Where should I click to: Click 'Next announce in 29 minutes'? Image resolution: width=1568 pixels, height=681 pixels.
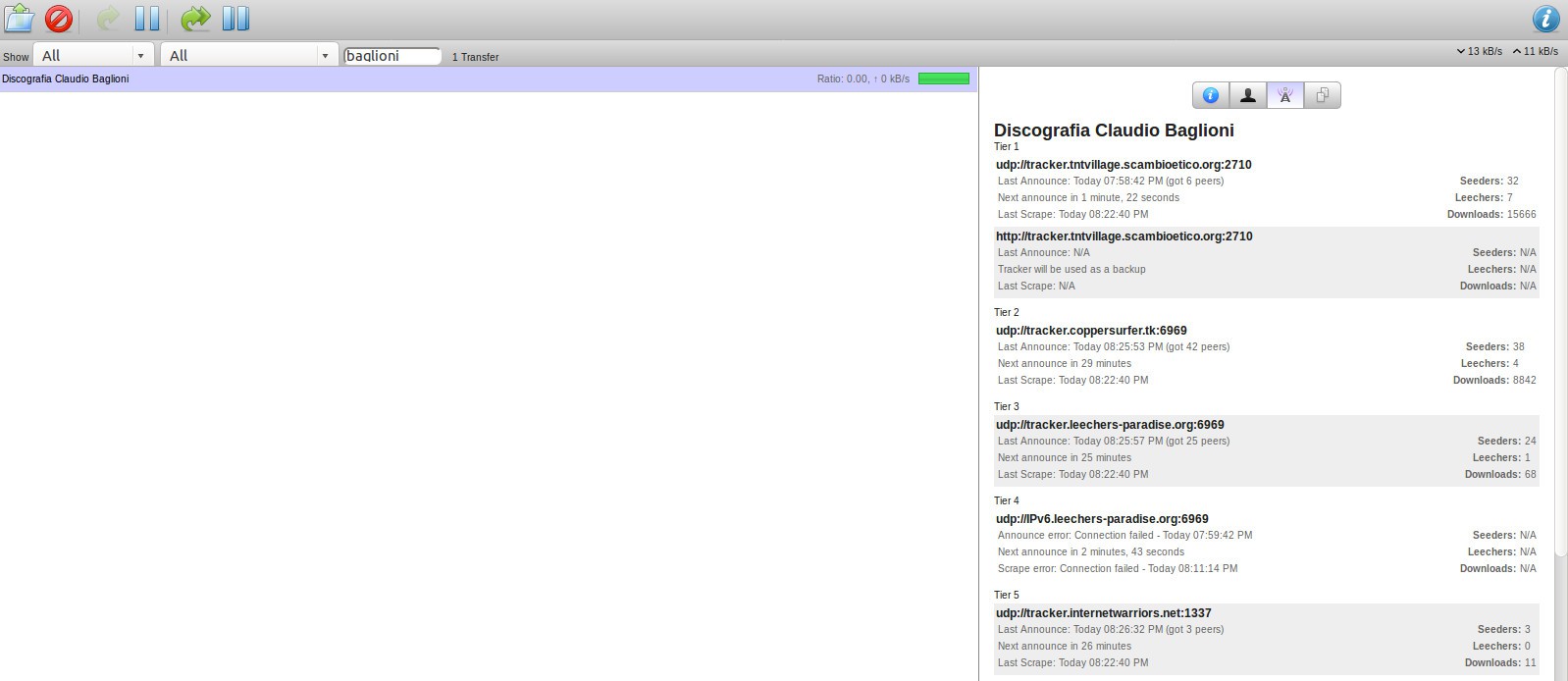tap(1065, 364)
